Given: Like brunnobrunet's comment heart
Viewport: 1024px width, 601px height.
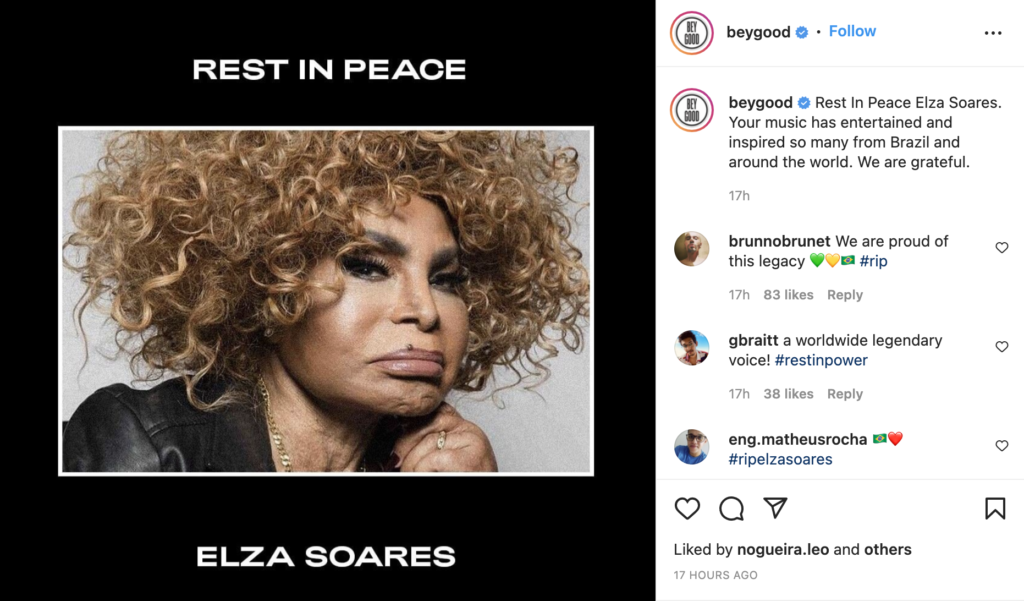Looking at the screenshot, I should pyautogui.click(x=1002, y=248).
